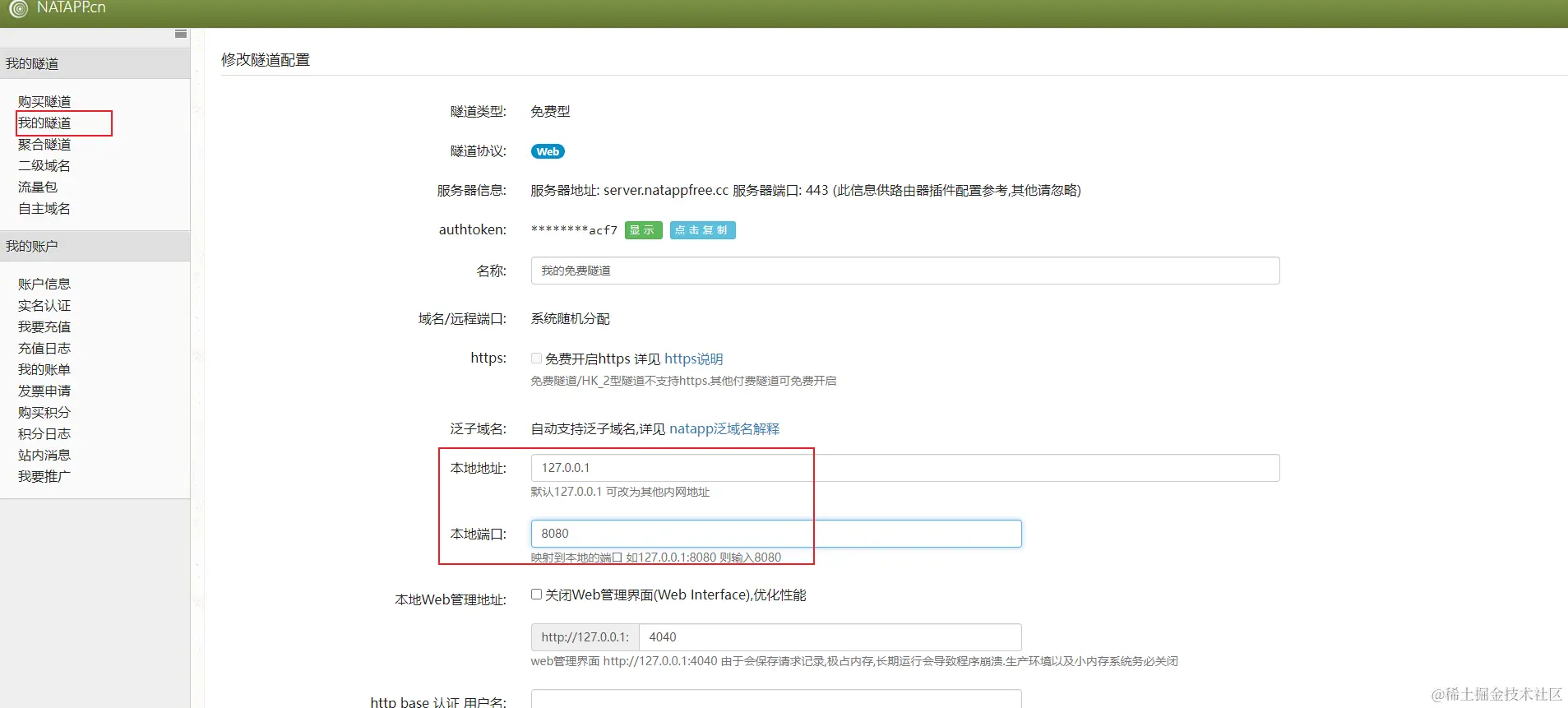Image resolution: width=1568 pixels, height=708 pixels.
Task: Edit the 名称 tunnel name field
Action: click(905, 271)
